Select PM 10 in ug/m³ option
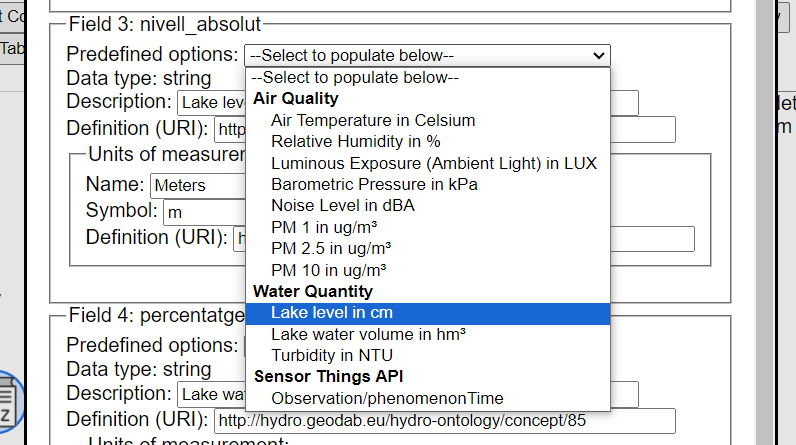This screenshot has height=445, width=796. [427, 270]
